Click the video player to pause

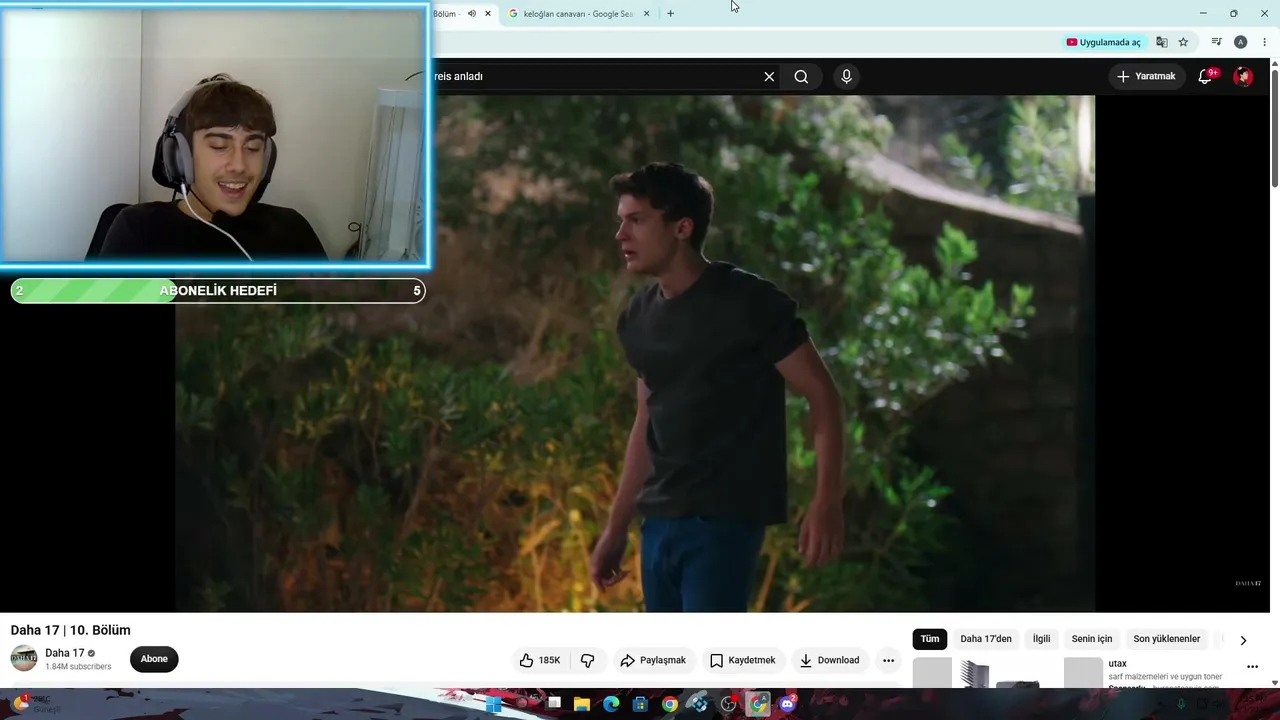(635, 354)
